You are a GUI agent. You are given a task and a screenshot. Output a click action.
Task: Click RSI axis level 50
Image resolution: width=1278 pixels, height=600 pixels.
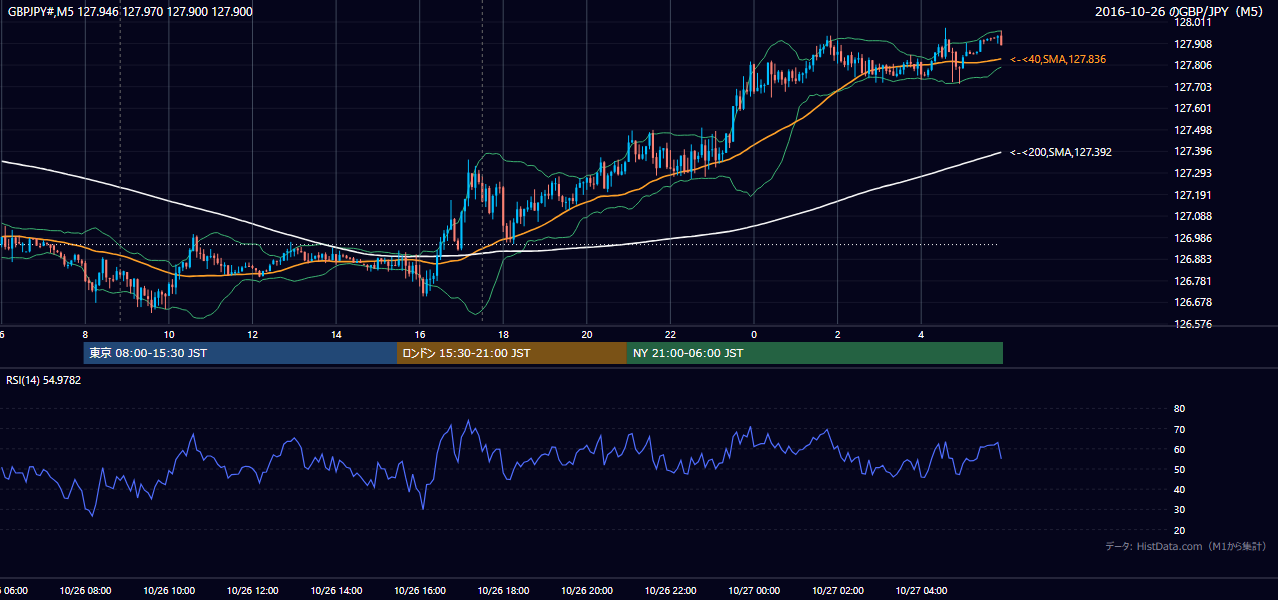tap(1179, 469)
